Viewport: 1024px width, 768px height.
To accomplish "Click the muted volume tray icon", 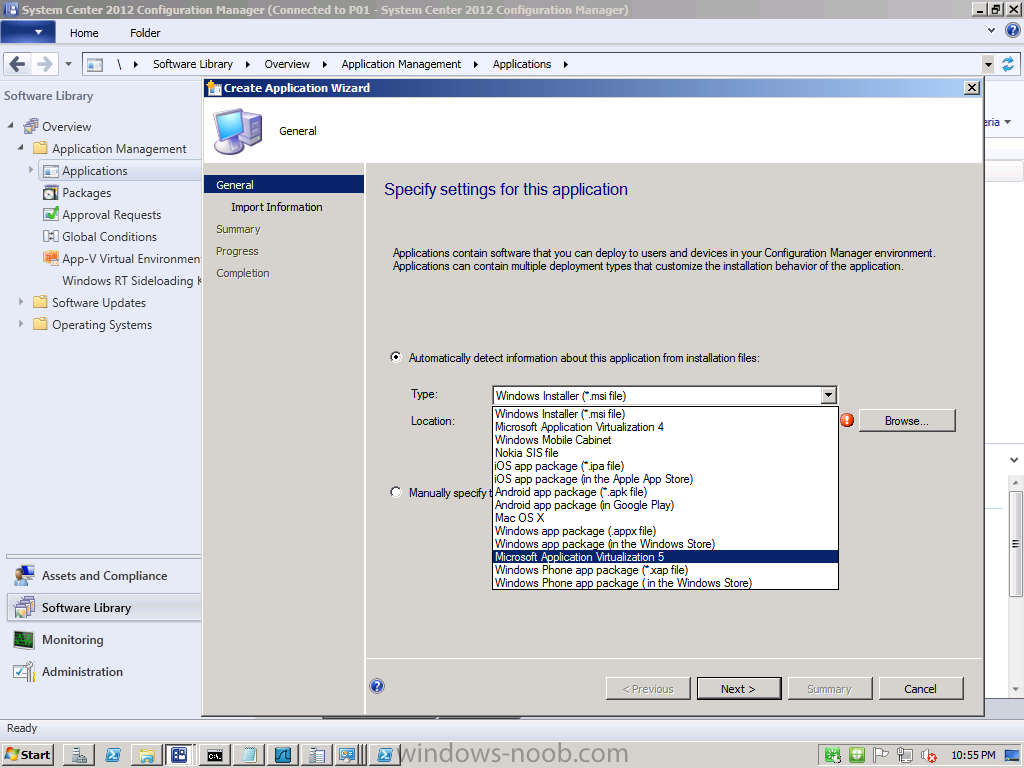I will [x=929, y=756].
